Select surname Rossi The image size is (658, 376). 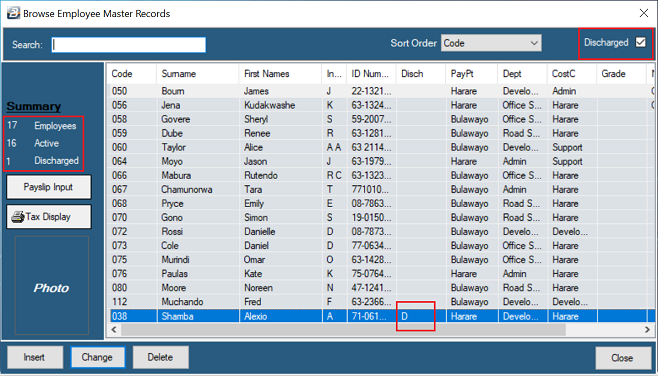pyautogui.click(x=172, y=232)
